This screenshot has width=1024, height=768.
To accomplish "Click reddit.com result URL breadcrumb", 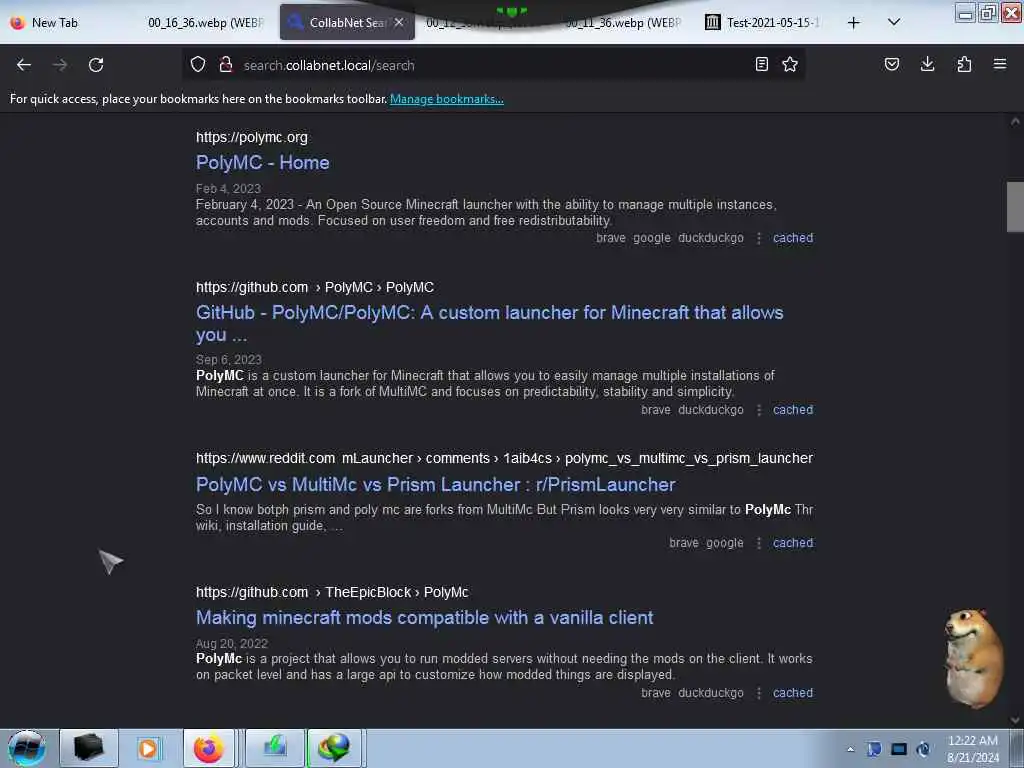I will click(504, 458).
